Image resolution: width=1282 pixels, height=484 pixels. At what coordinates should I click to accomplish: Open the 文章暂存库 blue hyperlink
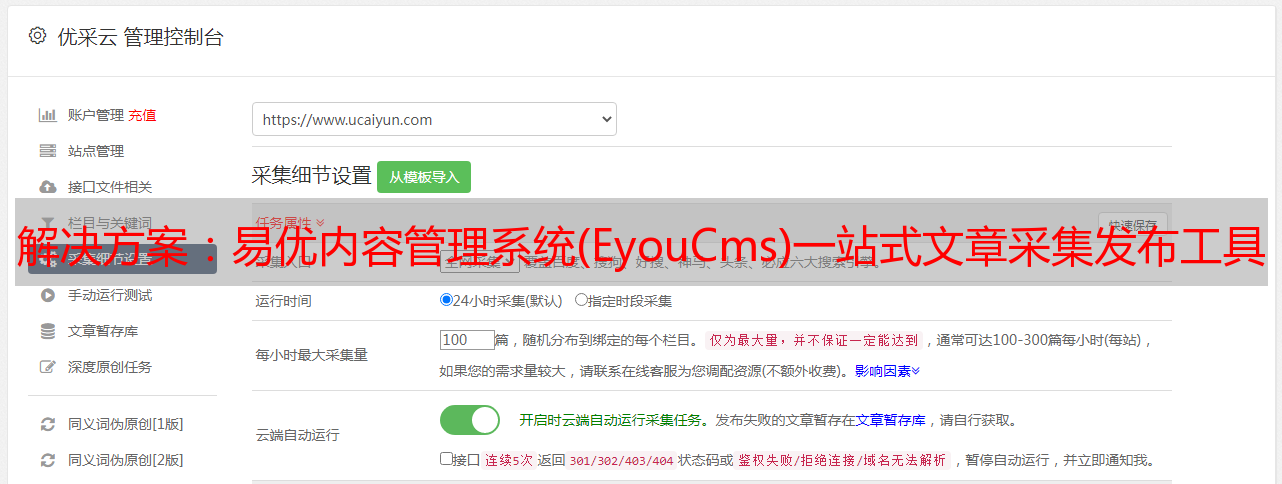(890, 420)
